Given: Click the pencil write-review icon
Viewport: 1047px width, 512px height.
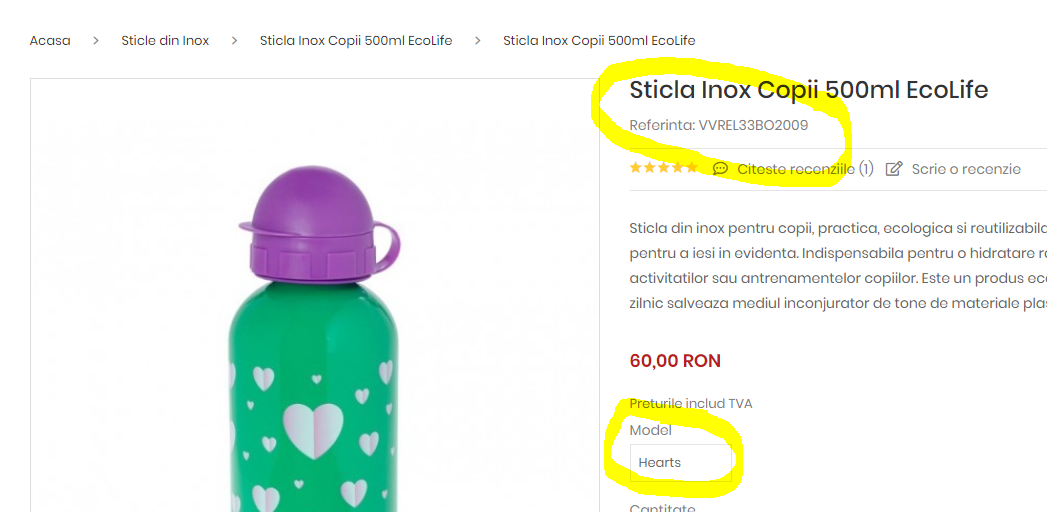Looking at the screenshot, I should (x=894, y=169).
